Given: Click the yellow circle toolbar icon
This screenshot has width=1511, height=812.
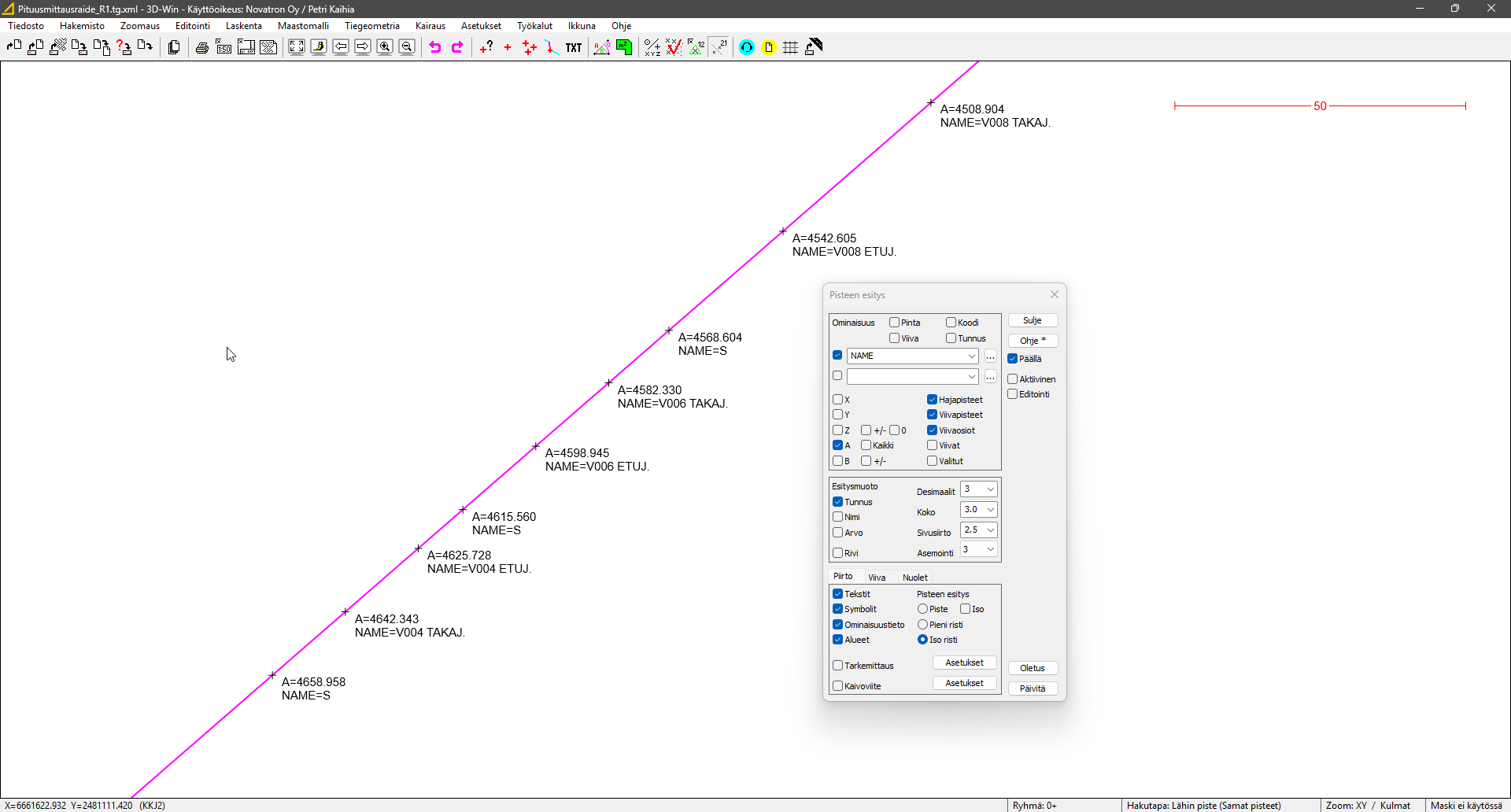Looking at the screenshot, I should [x=769, y=48].
